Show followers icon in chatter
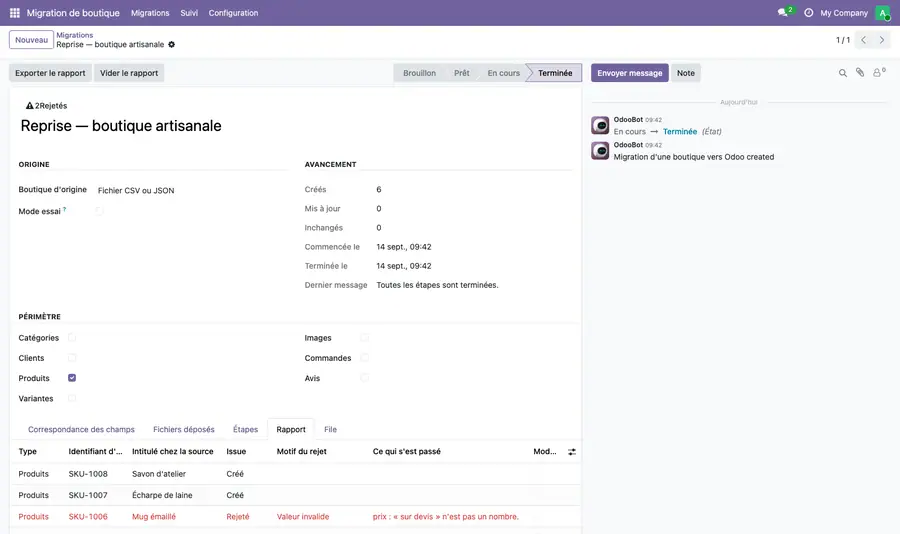Viewport: 900px width, 534px height. pos(879,72)
